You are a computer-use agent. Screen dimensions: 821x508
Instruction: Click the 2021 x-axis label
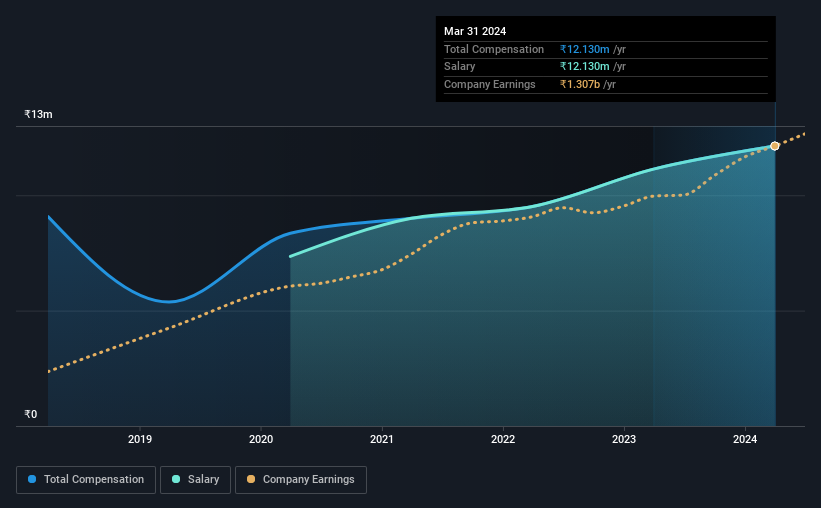click(x=382, y=439)
